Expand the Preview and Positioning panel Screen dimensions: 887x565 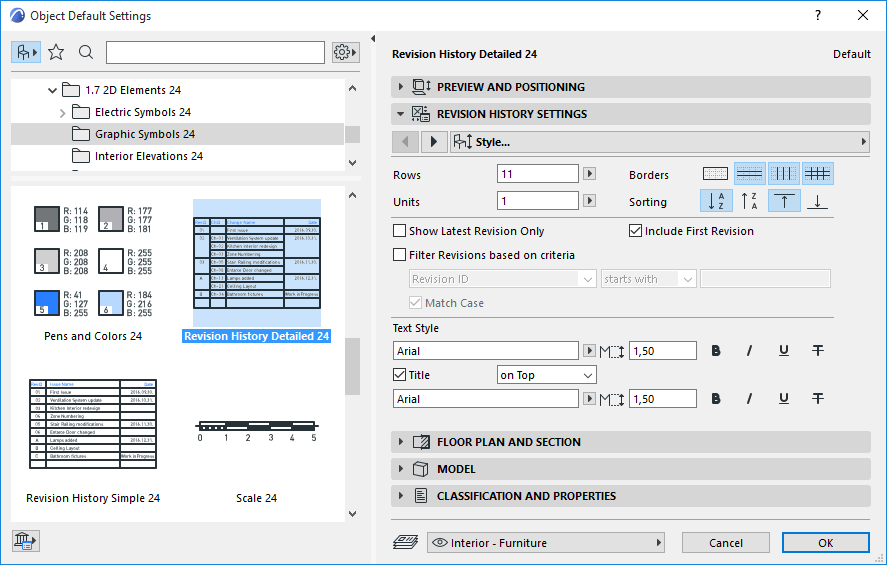click(x=510, y=87)
